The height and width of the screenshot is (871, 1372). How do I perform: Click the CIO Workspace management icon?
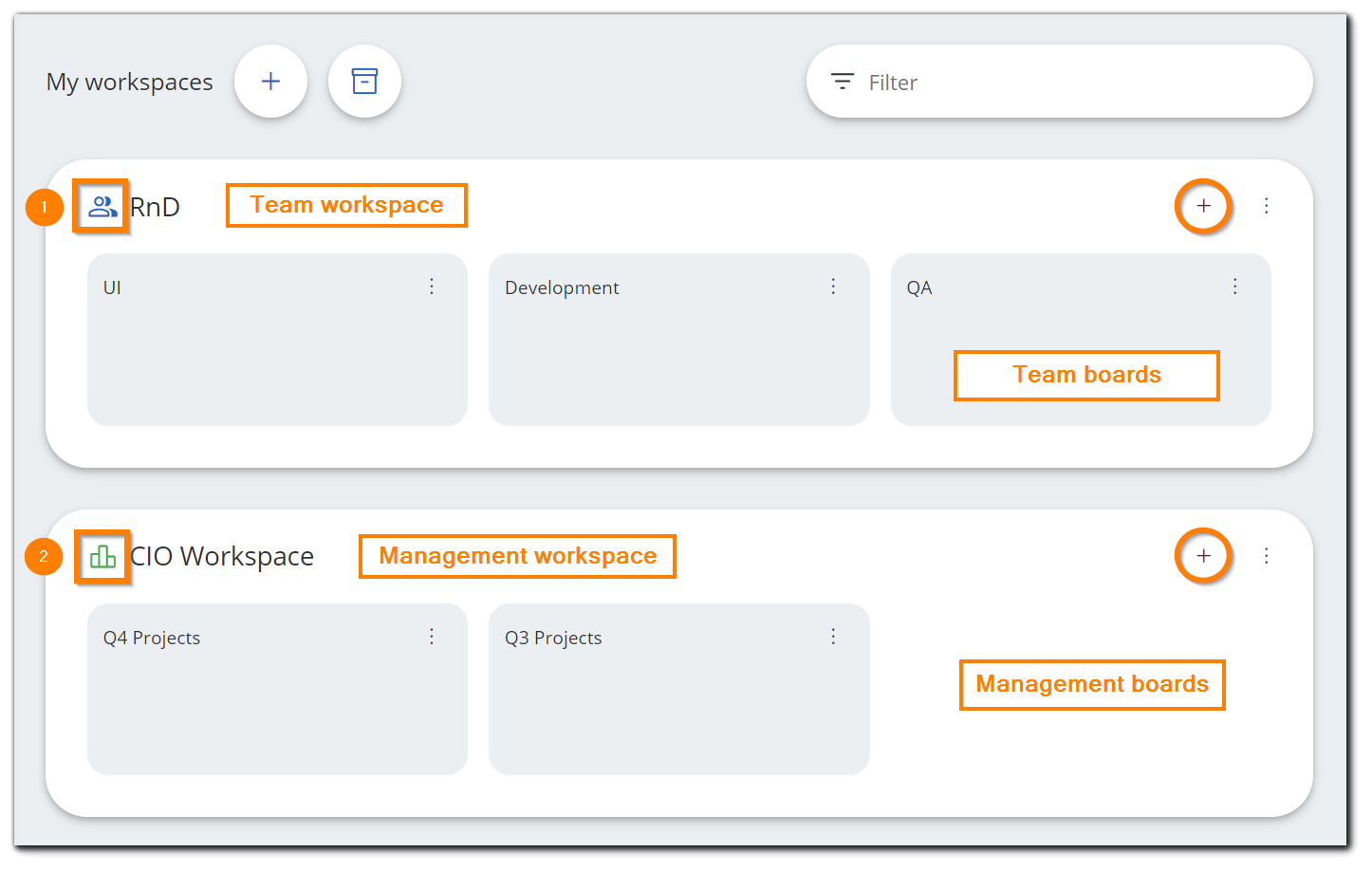102,556
